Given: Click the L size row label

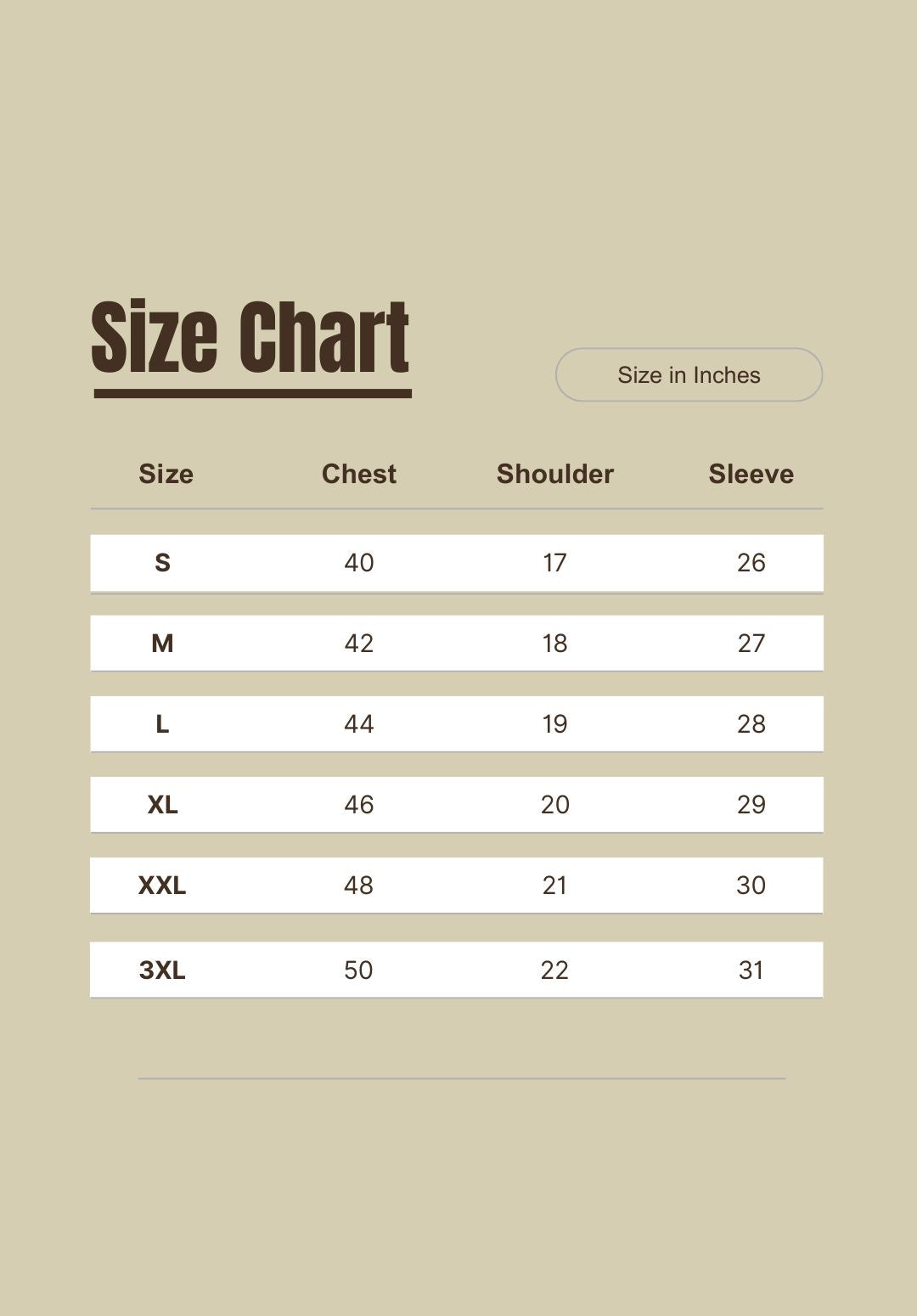Looking at the screenshot, I should tap(162, 723).
